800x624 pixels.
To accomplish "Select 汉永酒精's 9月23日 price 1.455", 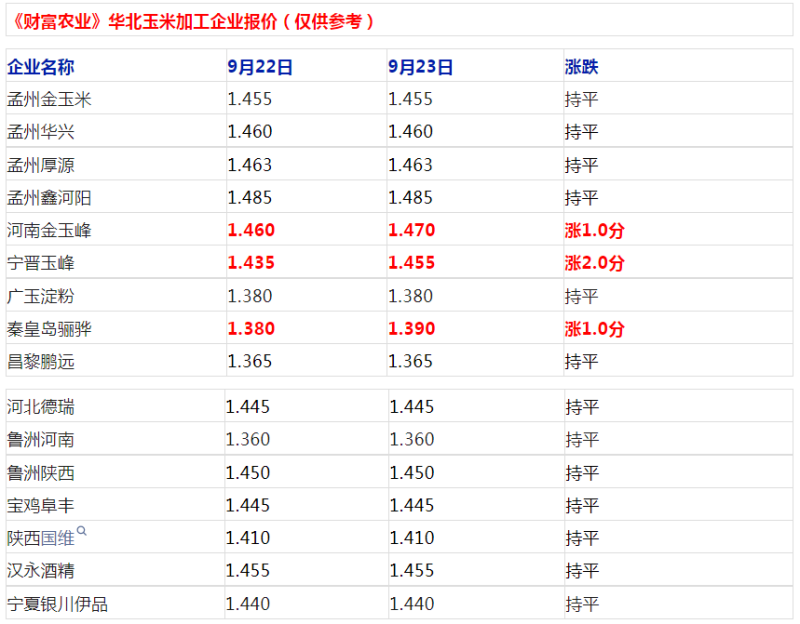I will 412,570.
